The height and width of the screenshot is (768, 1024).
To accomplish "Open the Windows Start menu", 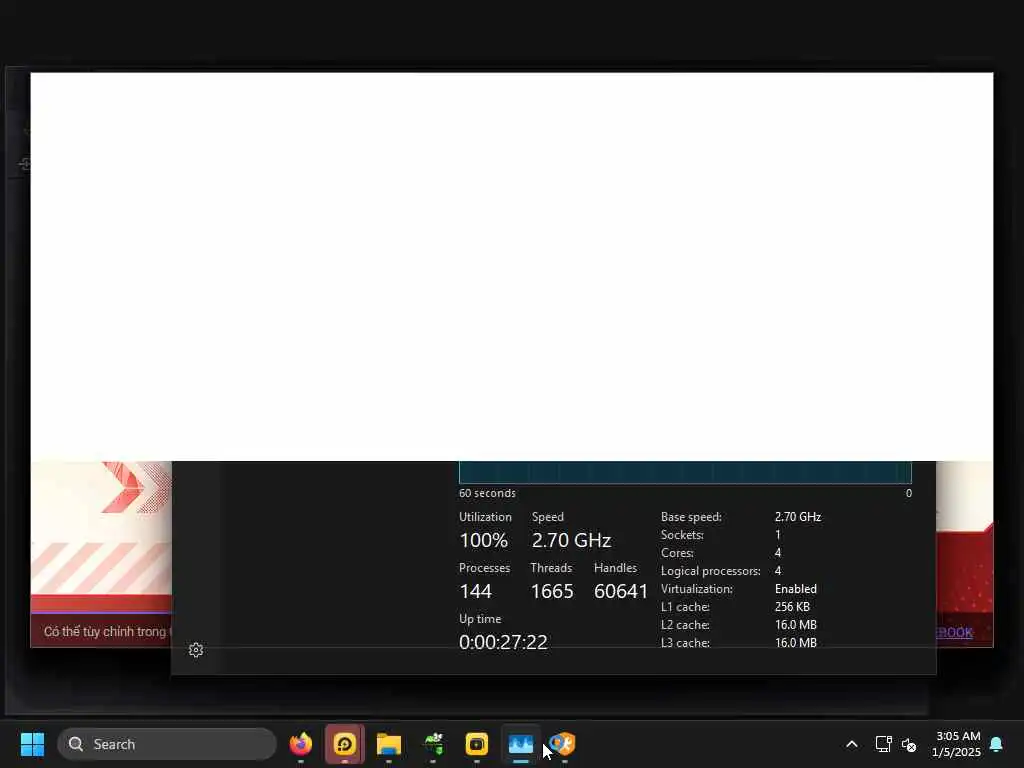I will click(x=32, y=744).
